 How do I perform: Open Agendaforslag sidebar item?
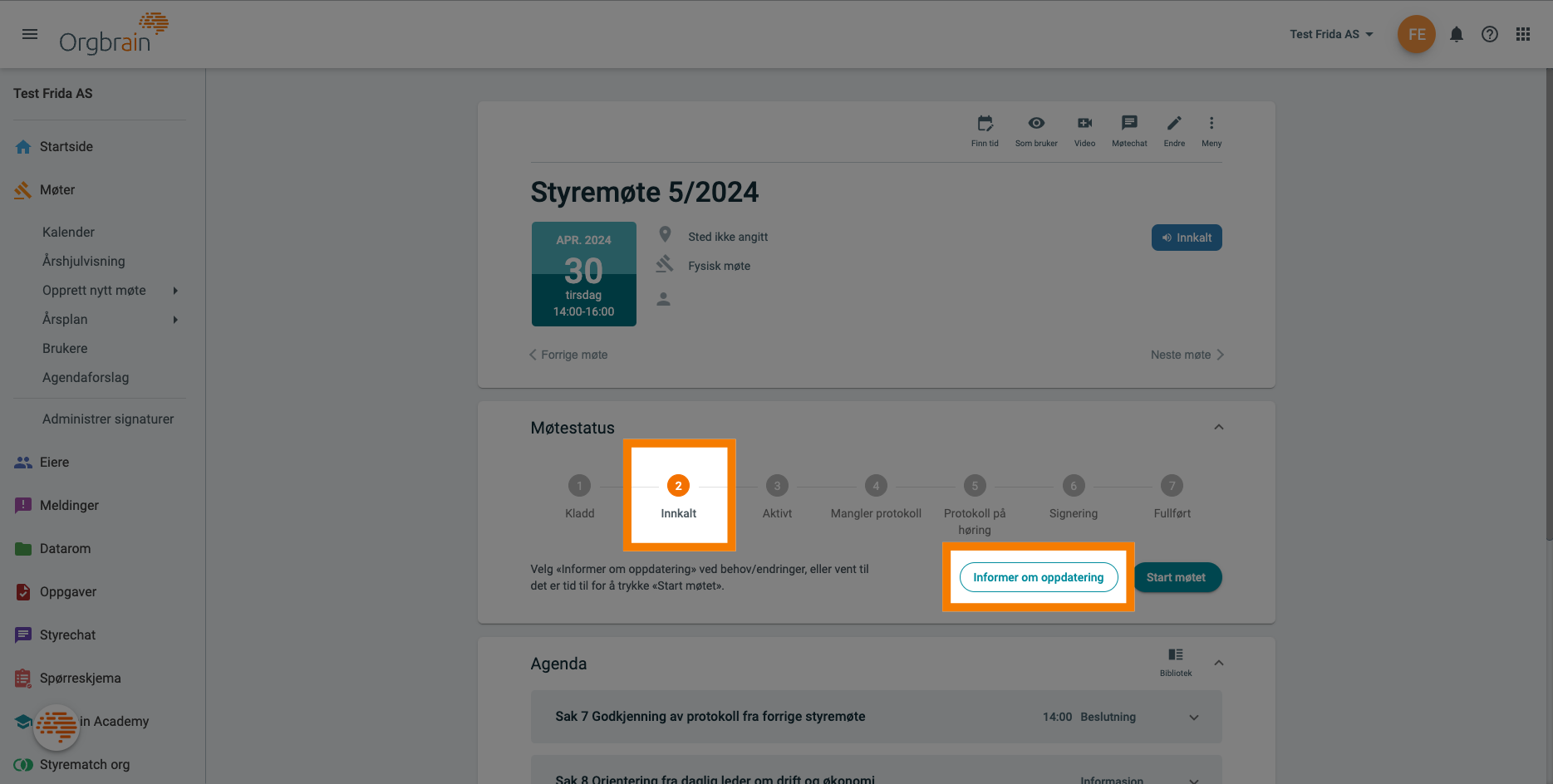(x=86, y=377)
